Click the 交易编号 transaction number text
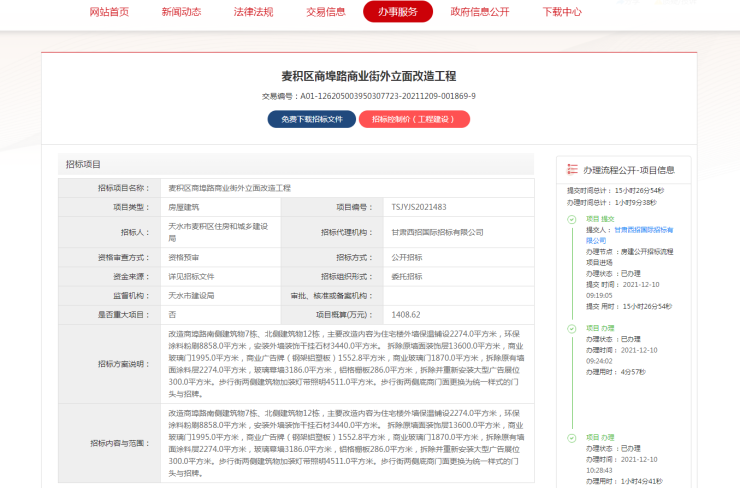The width and height of the screenshot is (740, 488). coord(369,96)
